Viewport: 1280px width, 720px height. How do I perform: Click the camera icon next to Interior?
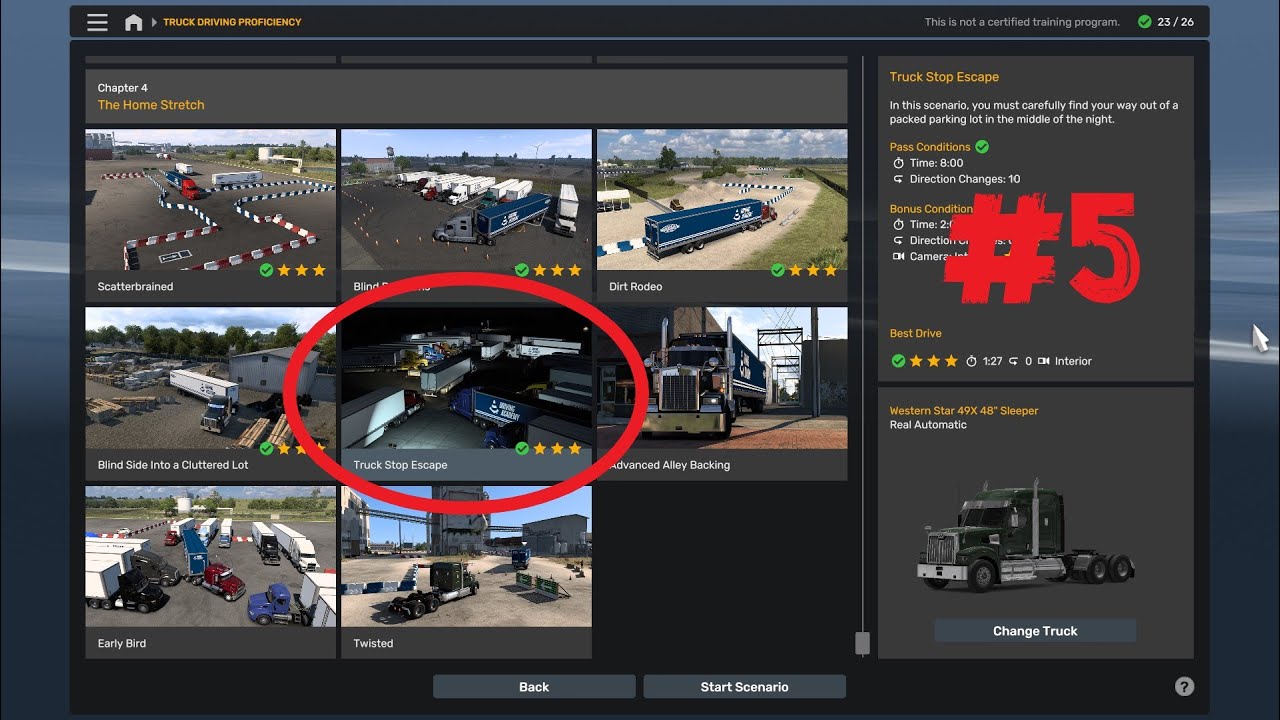pos(1044,361)
